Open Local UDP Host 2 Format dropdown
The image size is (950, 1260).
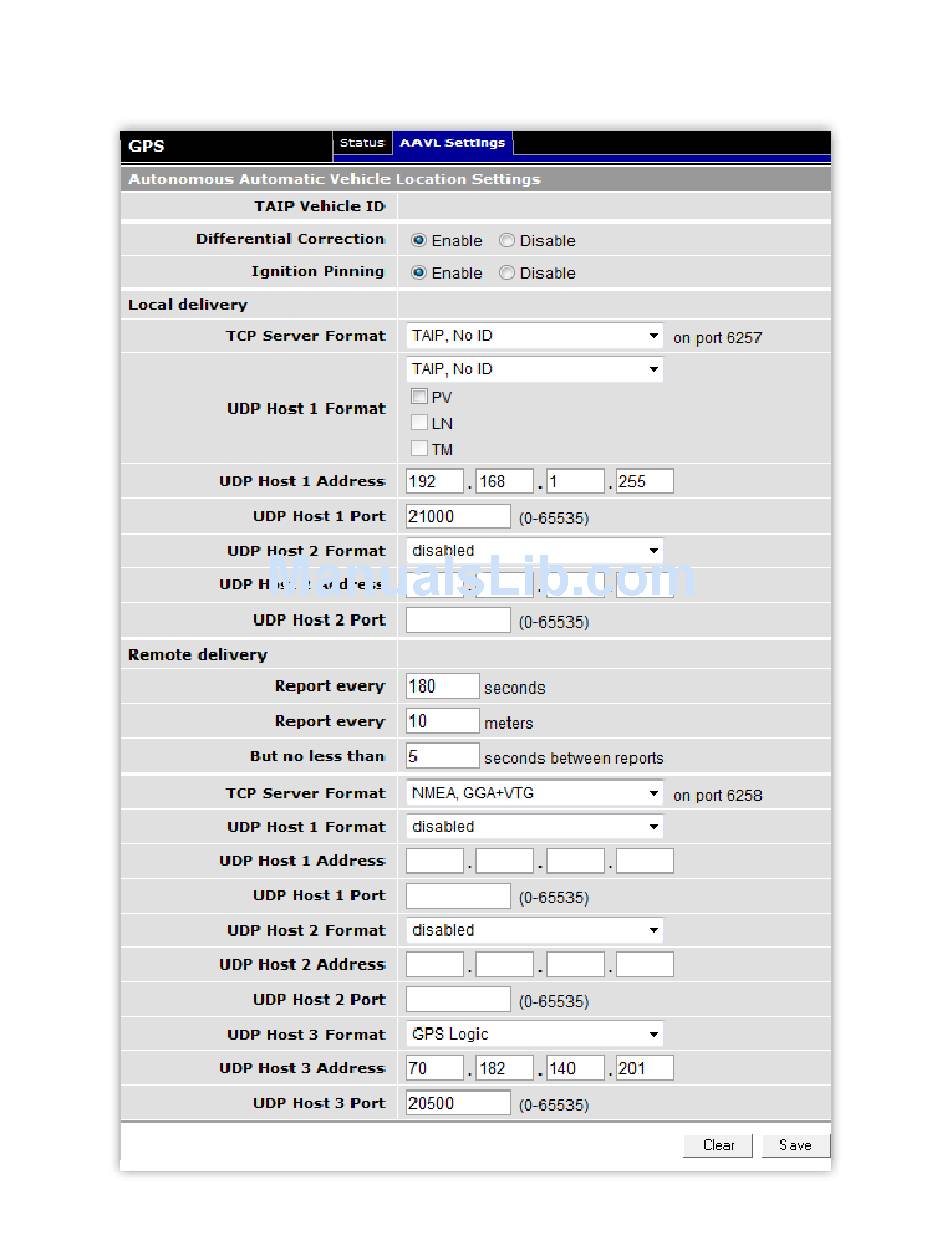(x=535, y=550)
